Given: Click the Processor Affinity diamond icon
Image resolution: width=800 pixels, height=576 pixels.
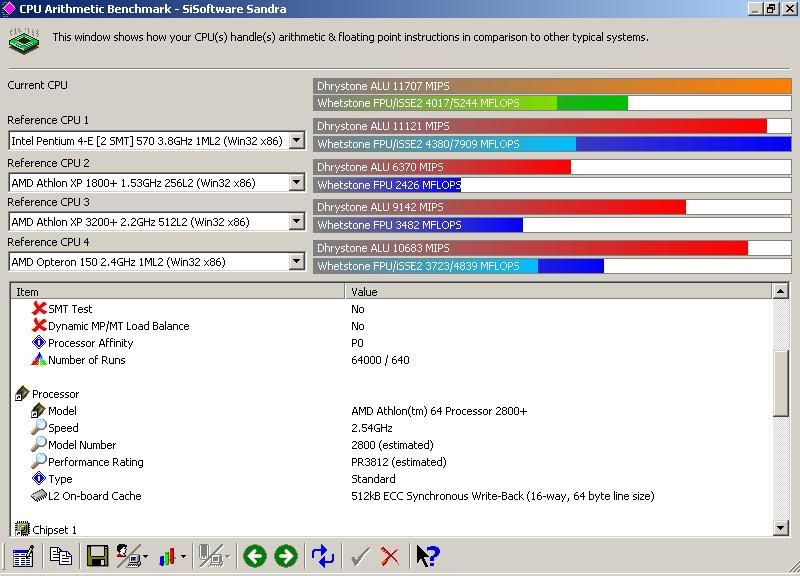Looking at the screenshot, I should (39, 342).
